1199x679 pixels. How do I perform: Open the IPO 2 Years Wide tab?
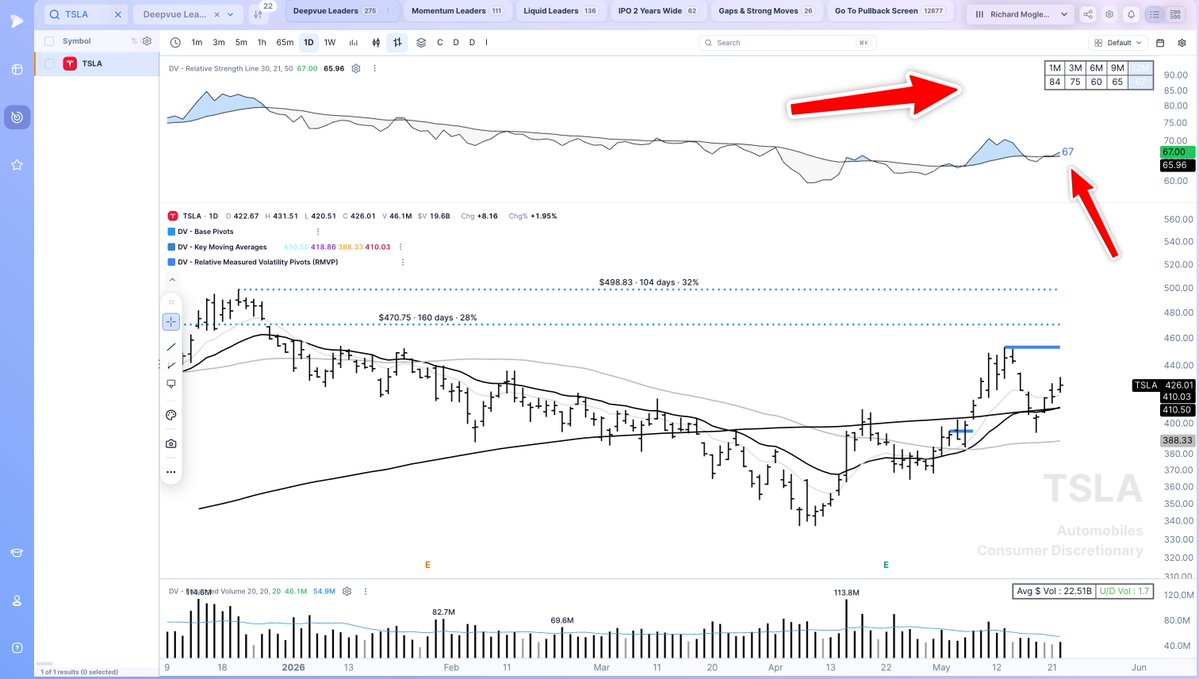coord(657,11)
